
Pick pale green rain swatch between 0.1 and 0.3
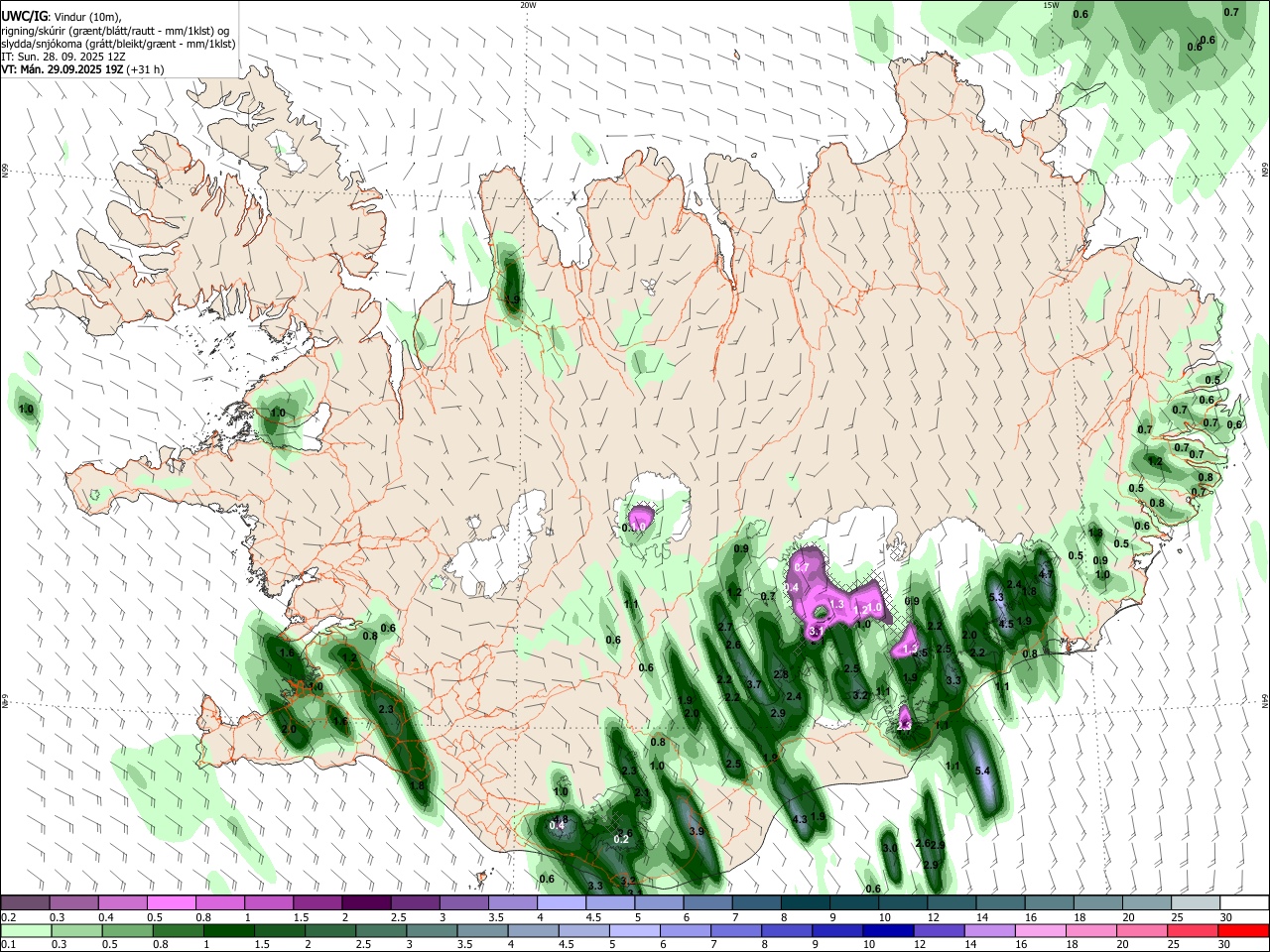point(25,930)
